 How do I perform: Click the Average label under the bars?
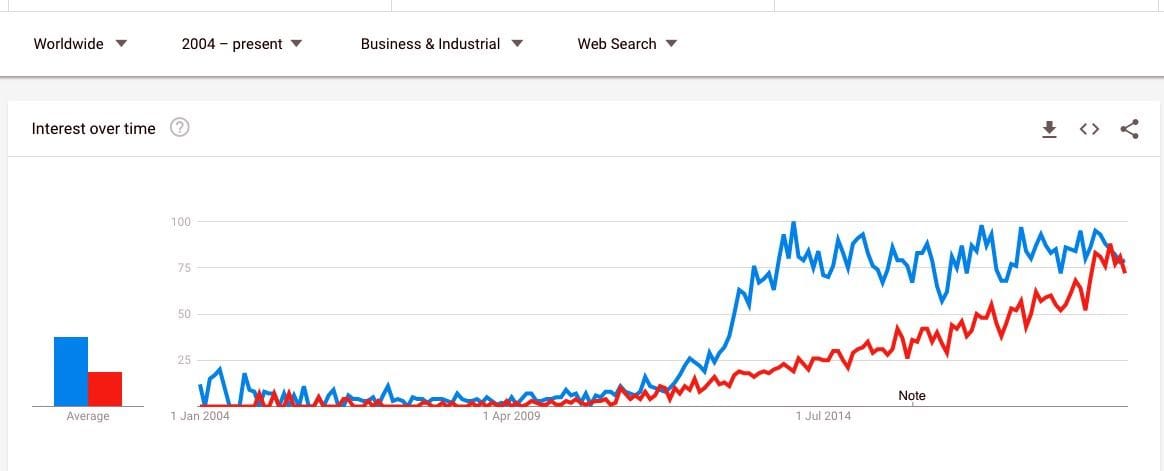[x=88, y=416]
